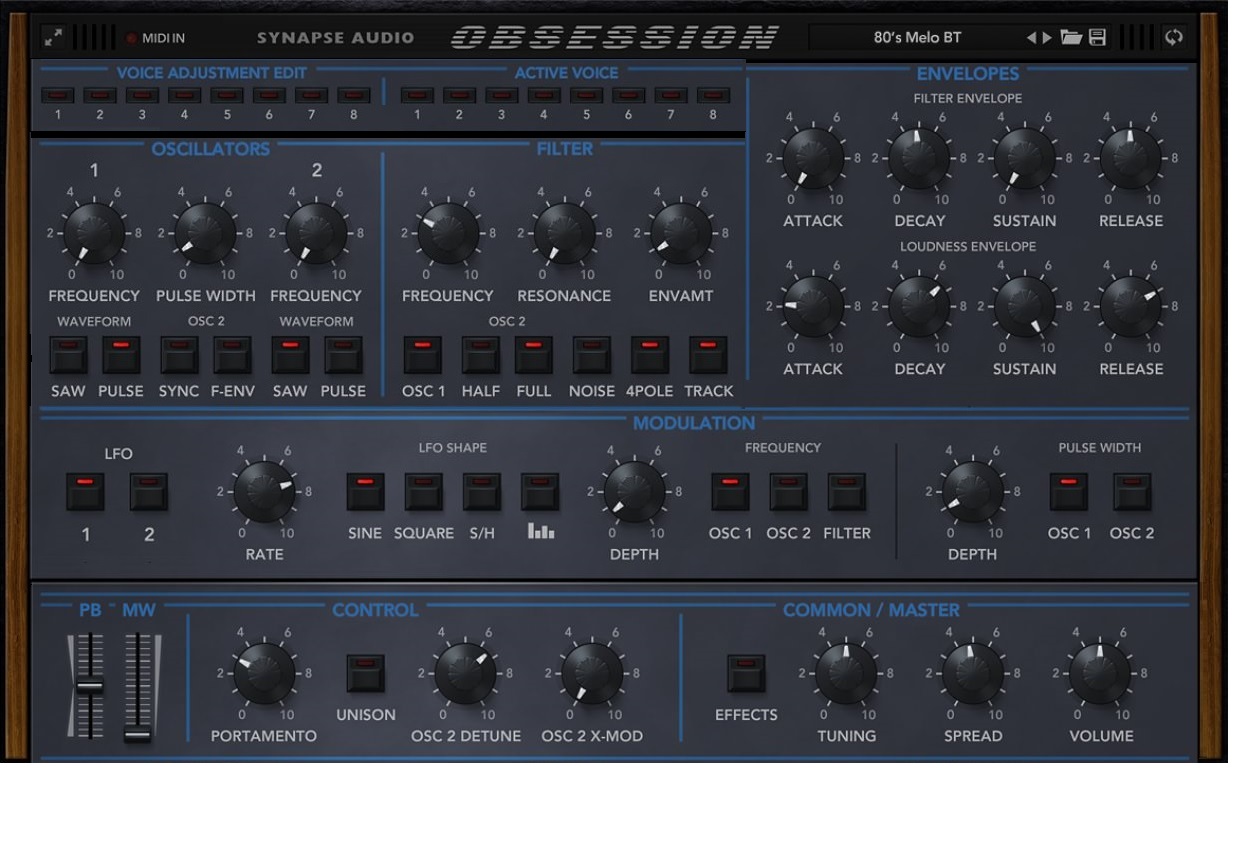Toggle Active Voice button 1

417,96
